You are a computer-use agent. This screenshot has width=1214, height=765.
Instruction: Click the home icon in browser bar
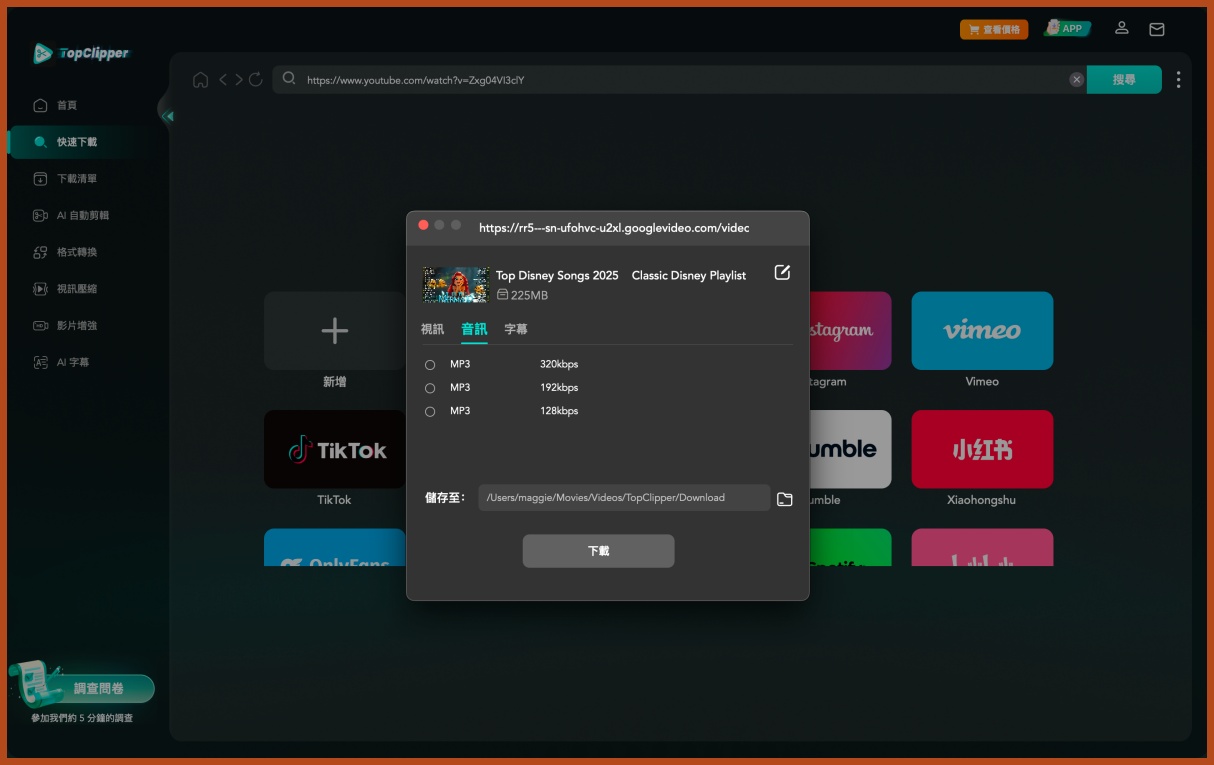200,80
